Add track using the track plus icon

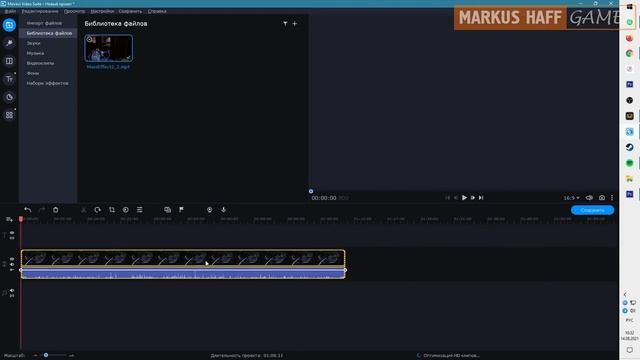[x=9, y=220]
